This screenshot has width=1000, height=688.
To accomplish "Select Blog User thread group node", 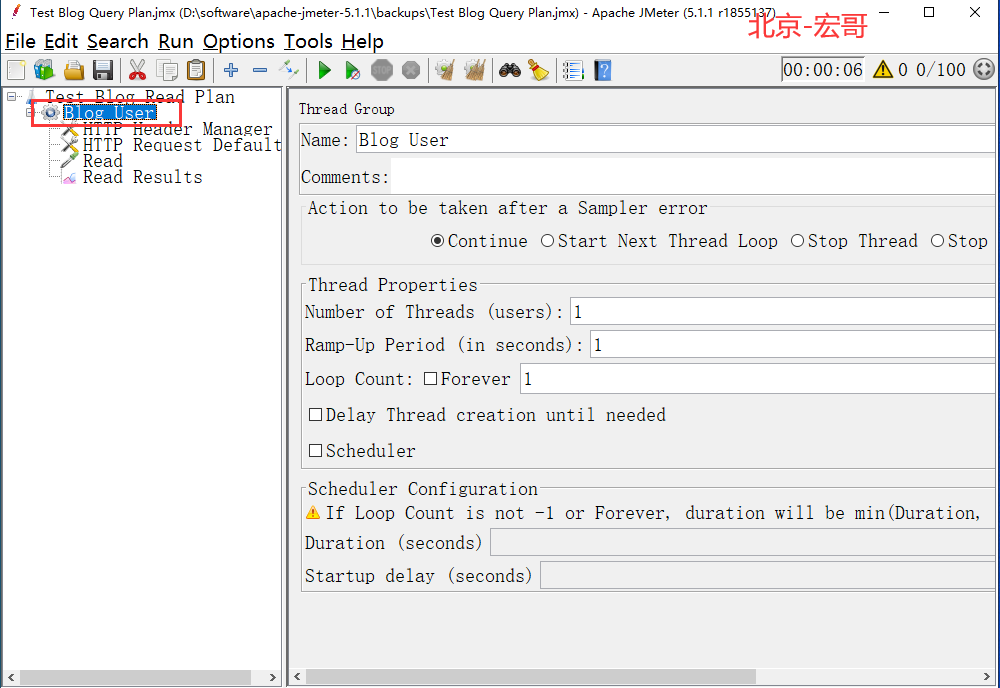I will (110, 113).
